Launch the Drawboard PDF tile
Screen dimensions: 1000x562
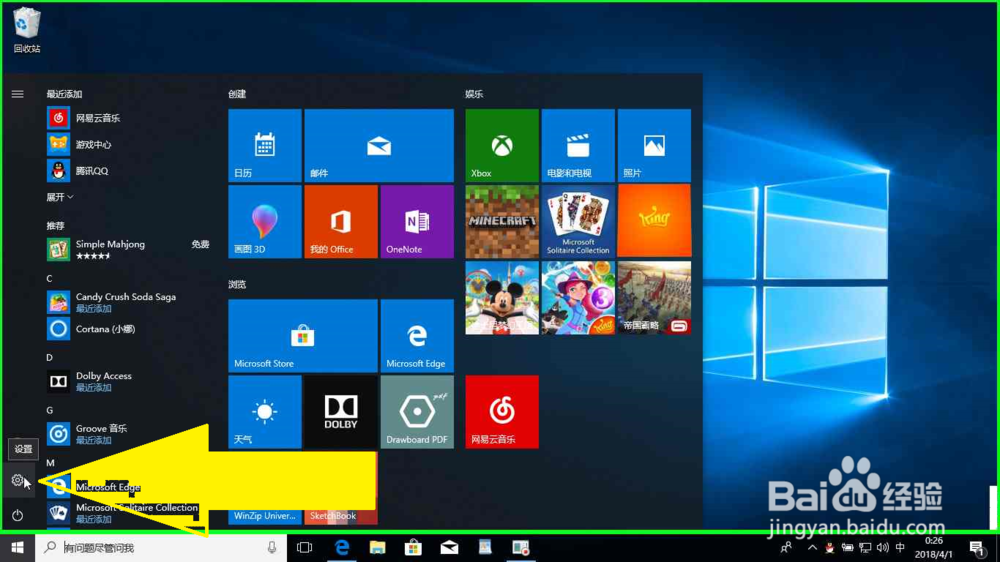click(x=417, y=411)
